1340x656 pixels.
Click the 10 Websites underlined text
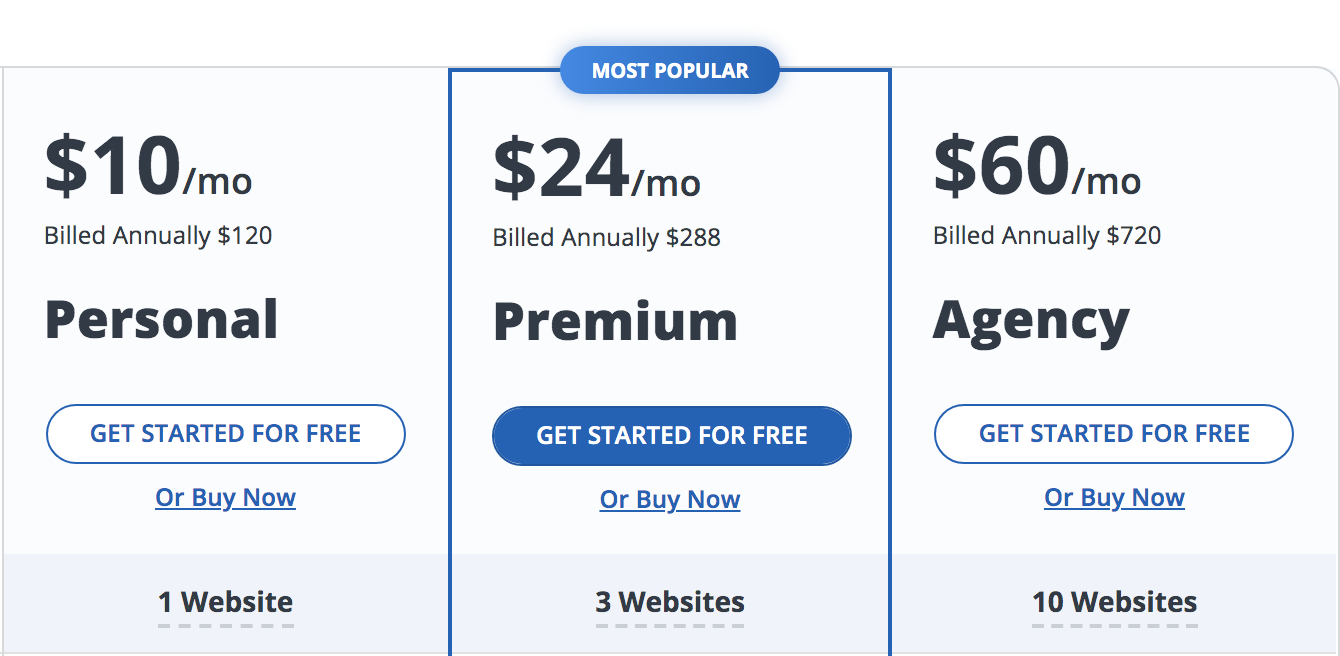(x=1114, y=602)
